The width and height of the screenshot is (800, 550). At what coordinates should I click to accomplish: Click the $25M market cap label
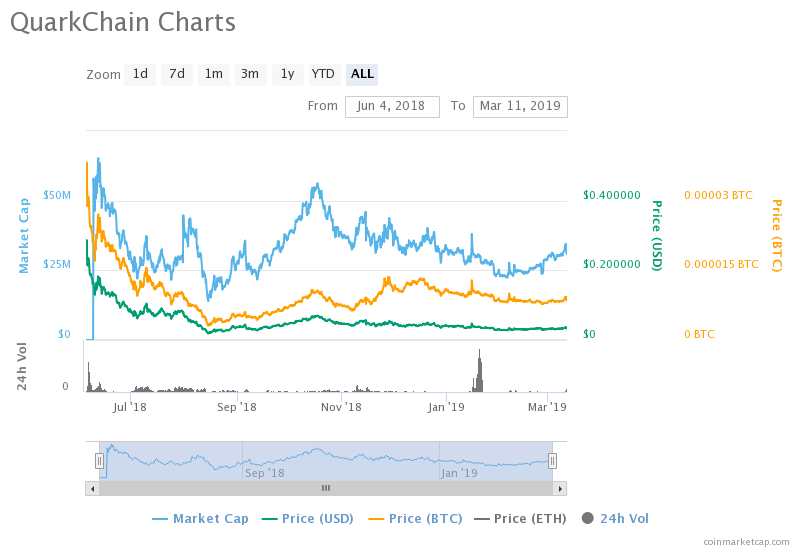tap(57, 264)
